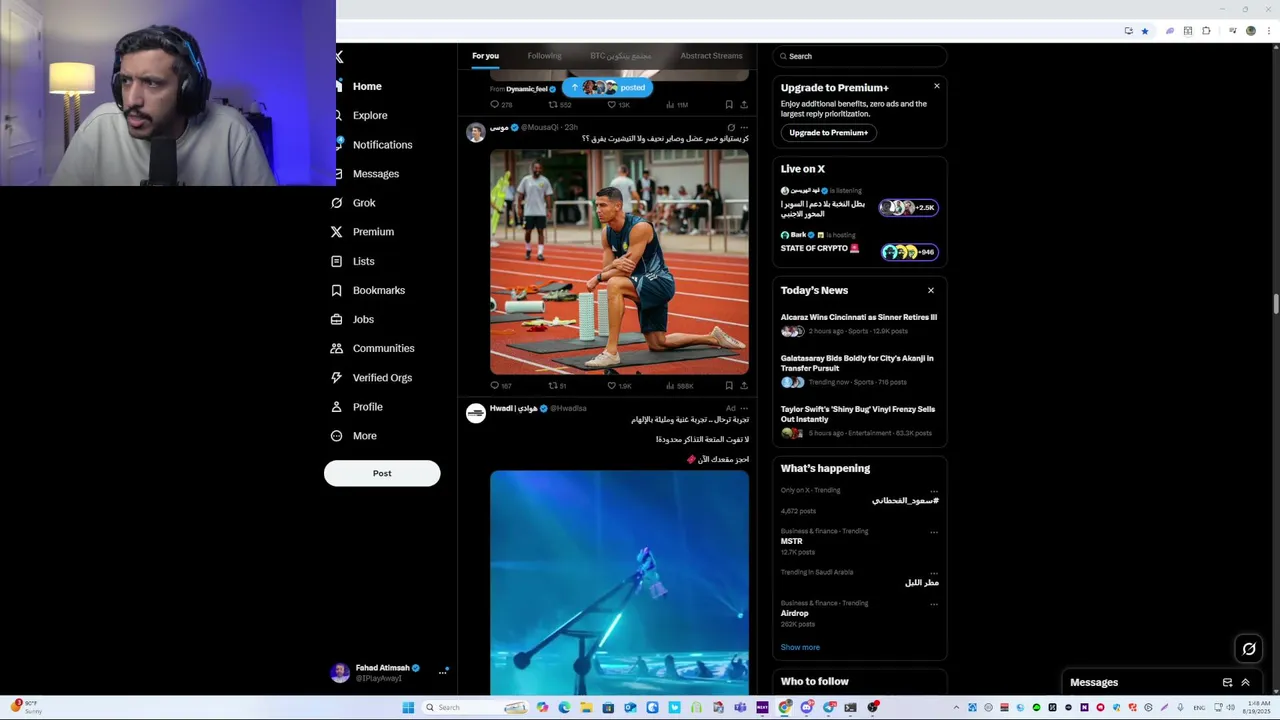Switch to the BTC community tab
1280x720 pixels.
pos(620,56)
